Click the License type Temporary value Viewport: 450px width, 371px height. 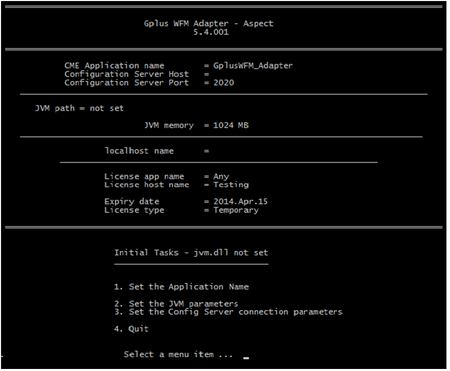point(236,210)
